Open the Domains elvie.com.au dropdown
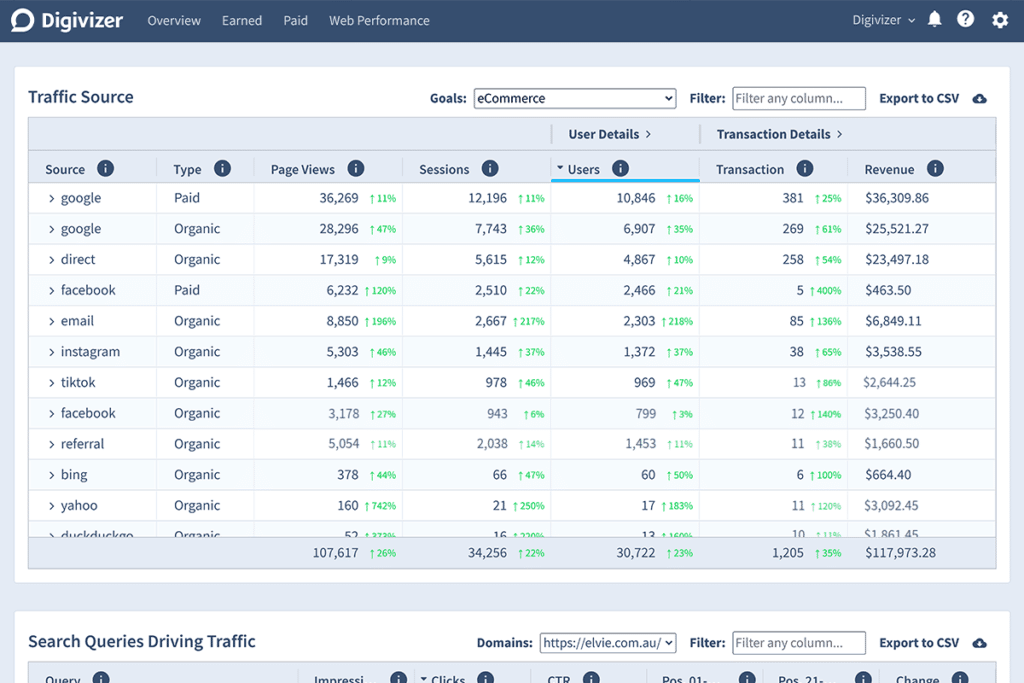Screen dimensions: 1024x683 pos(608,643)
